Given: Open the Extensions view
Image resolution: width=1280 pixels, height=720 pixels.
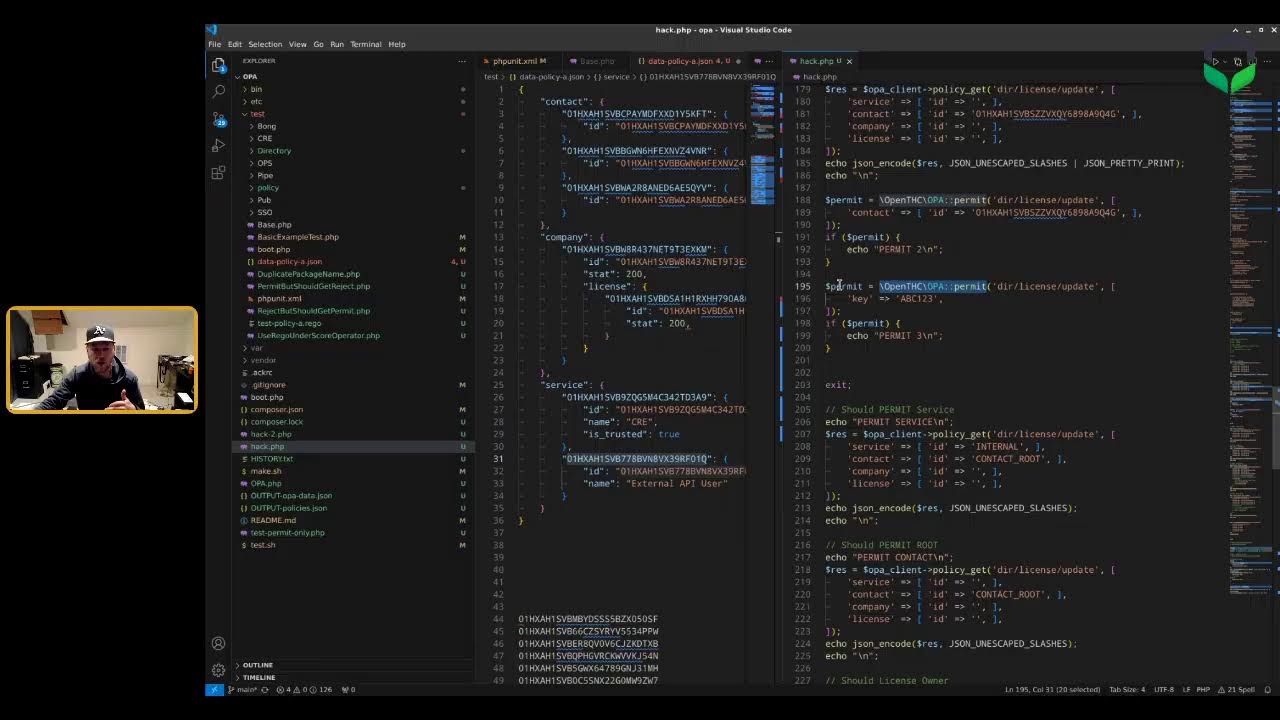Looking at the screenshot, I should click(x=218, y=172).
